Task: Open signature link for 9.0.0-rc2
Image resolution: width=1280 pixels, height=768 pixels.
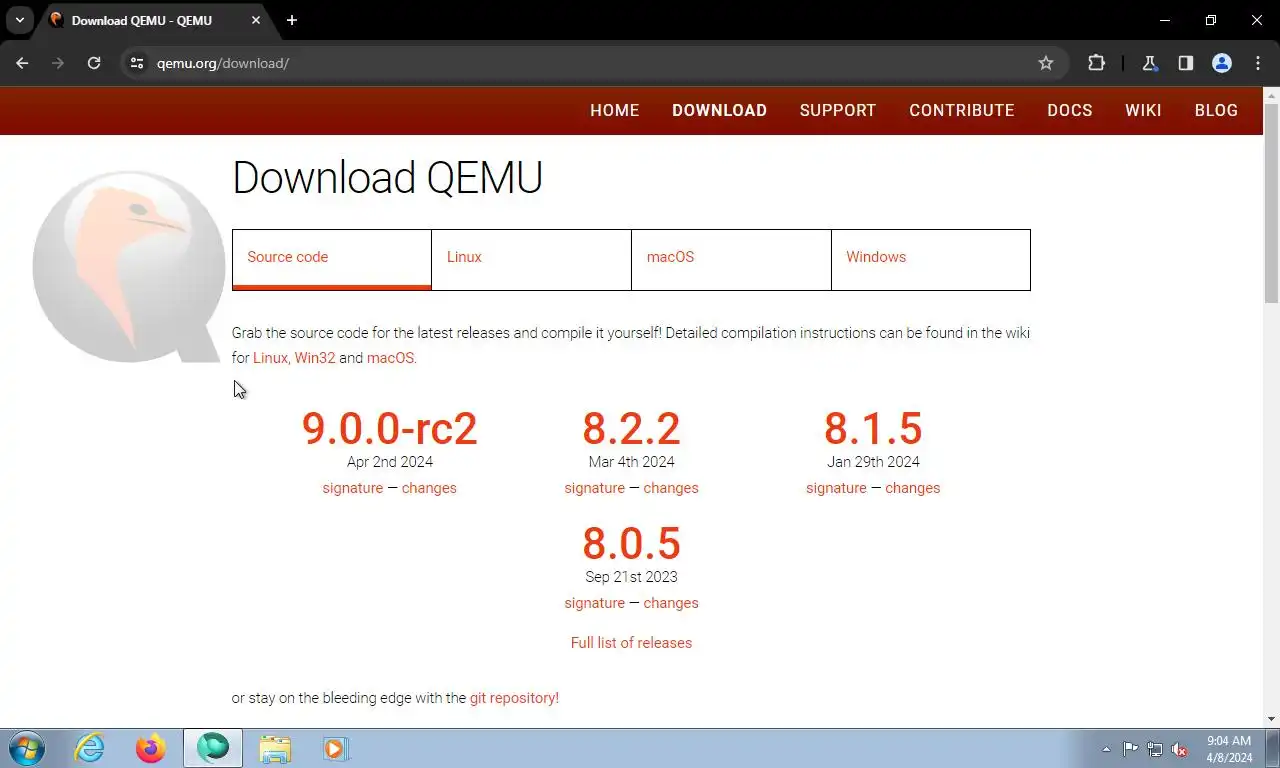Action: (x=352, y=488)
